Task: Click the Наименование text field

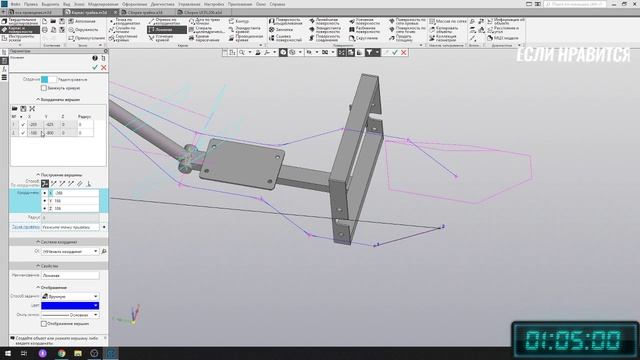Action: pos(70,276)
